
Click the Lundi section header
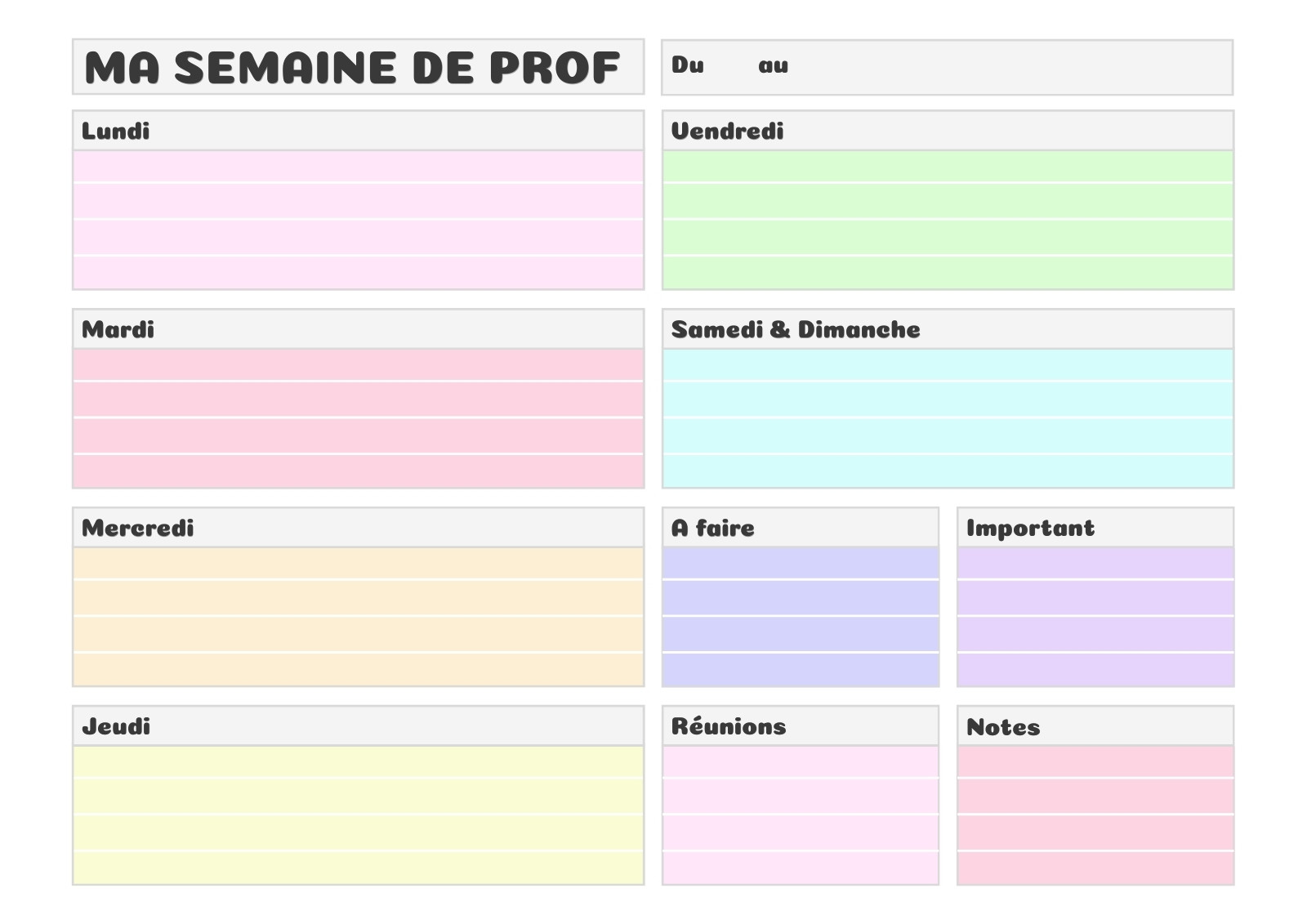358,131
